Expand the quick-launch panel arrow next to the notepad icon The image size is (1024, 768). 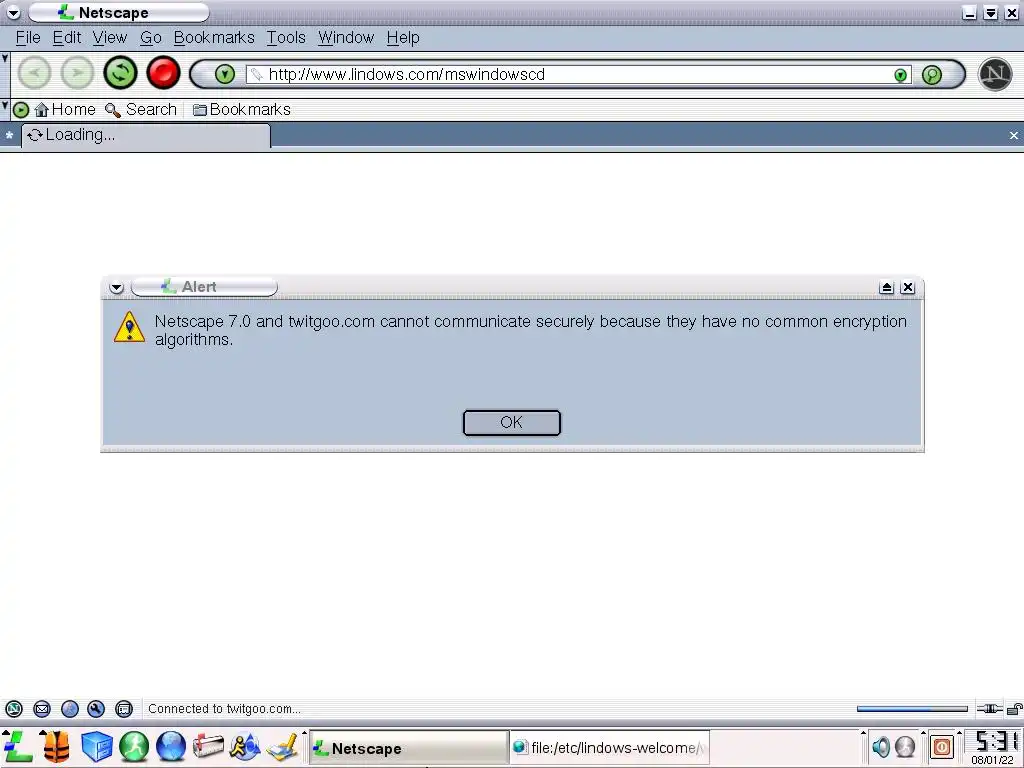(304, 733)
